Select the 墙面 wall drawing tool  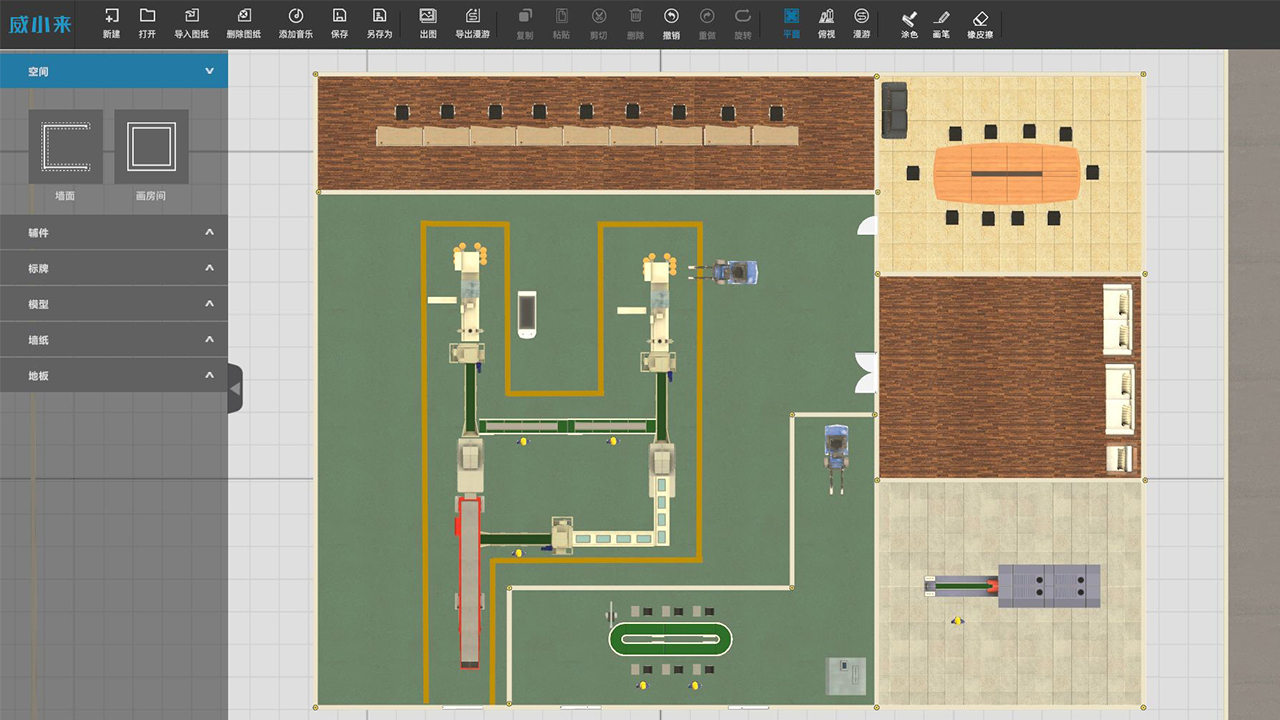point(65,147)
